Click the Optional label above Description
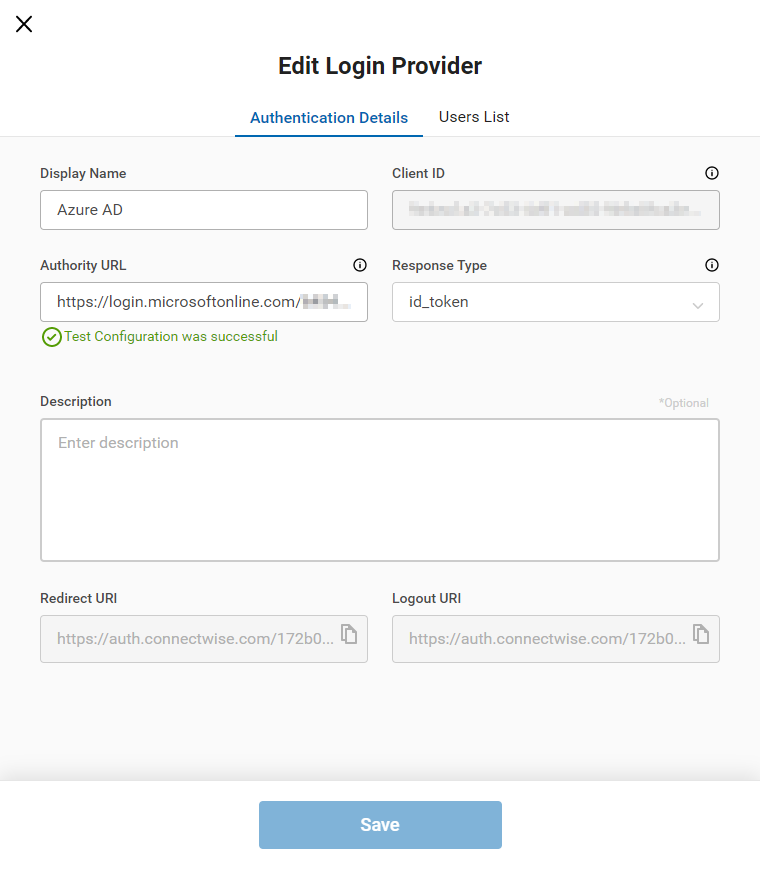760x879 pixels. [684, 403]
